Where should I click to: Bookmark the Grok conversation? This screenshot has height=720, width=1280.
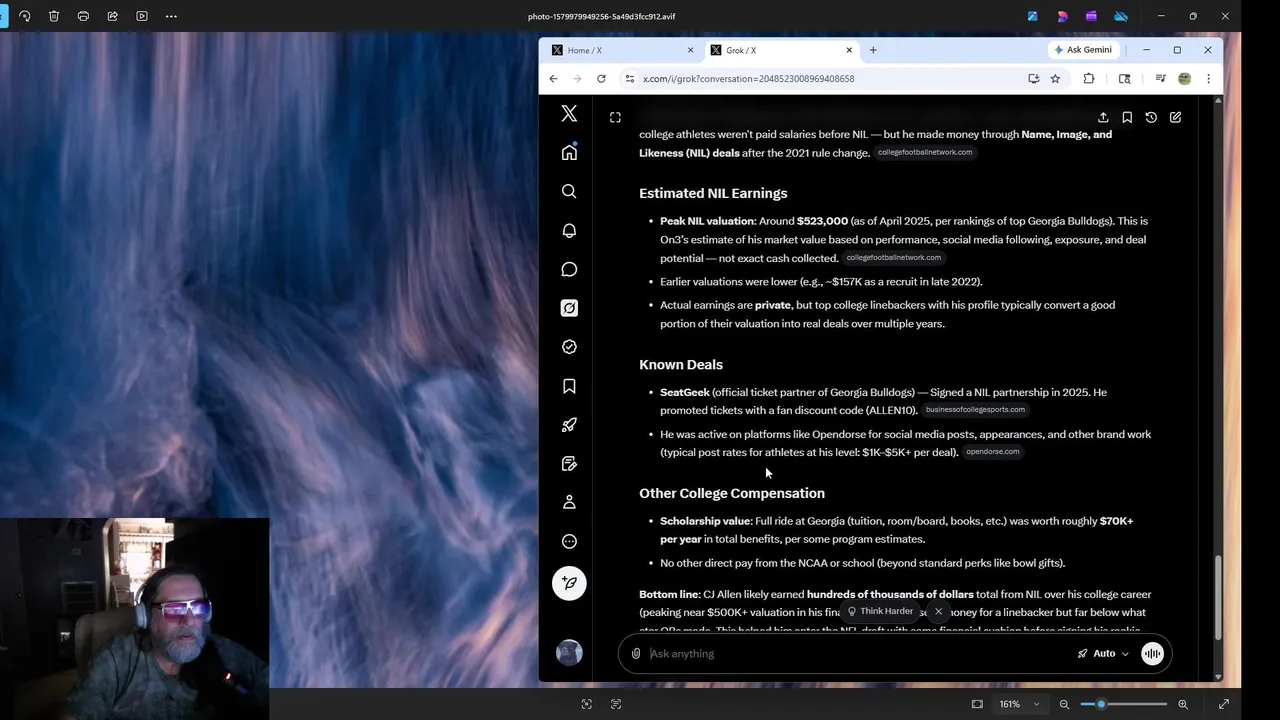(x=1127, y=117)
